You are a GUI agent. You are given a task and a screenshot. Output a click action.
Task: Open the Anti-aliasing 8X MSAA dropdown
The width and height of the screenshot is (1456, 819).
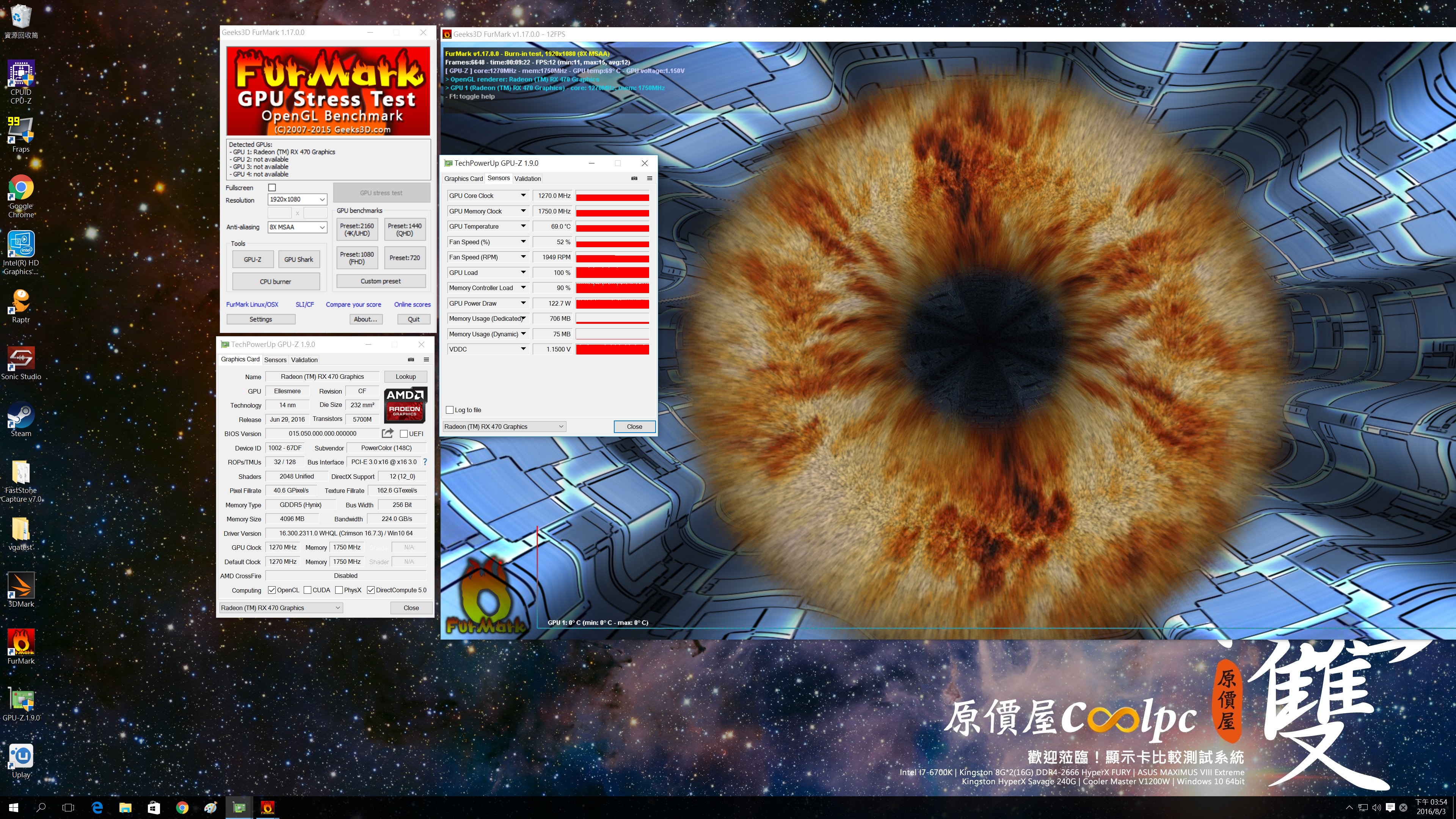pos(297,227)
